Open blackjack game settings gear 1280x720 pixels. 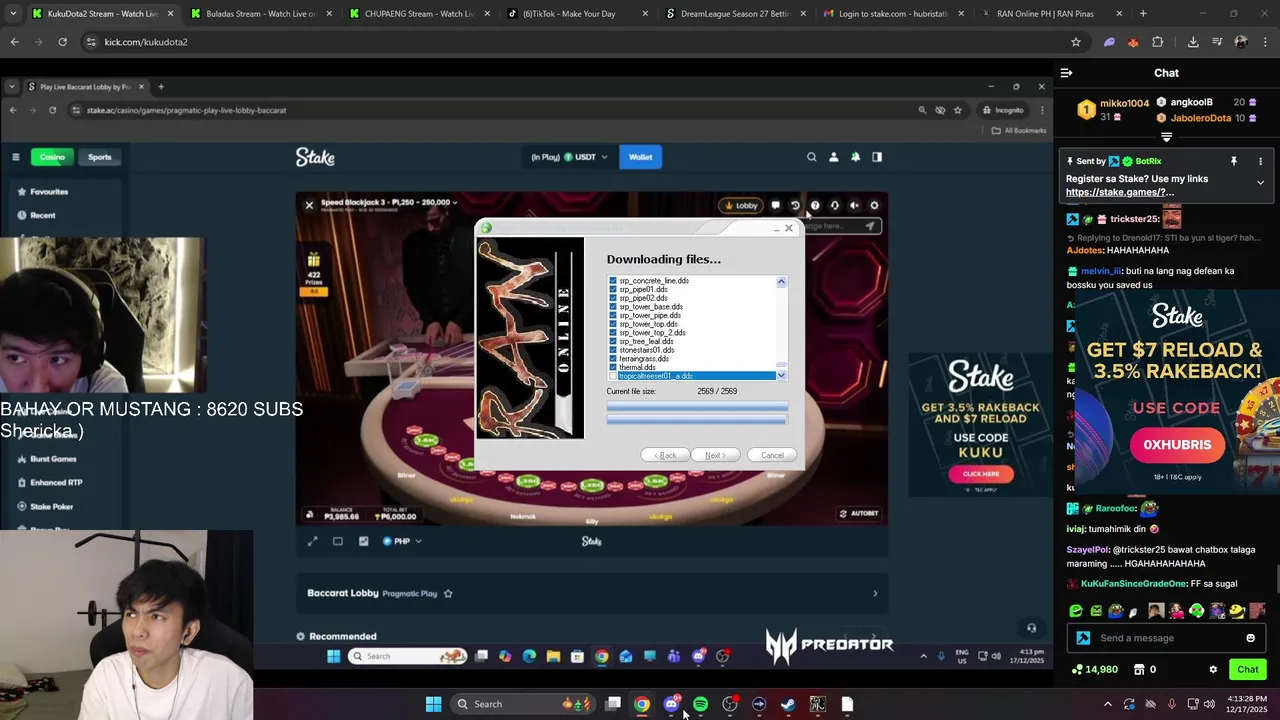[874, 205]
